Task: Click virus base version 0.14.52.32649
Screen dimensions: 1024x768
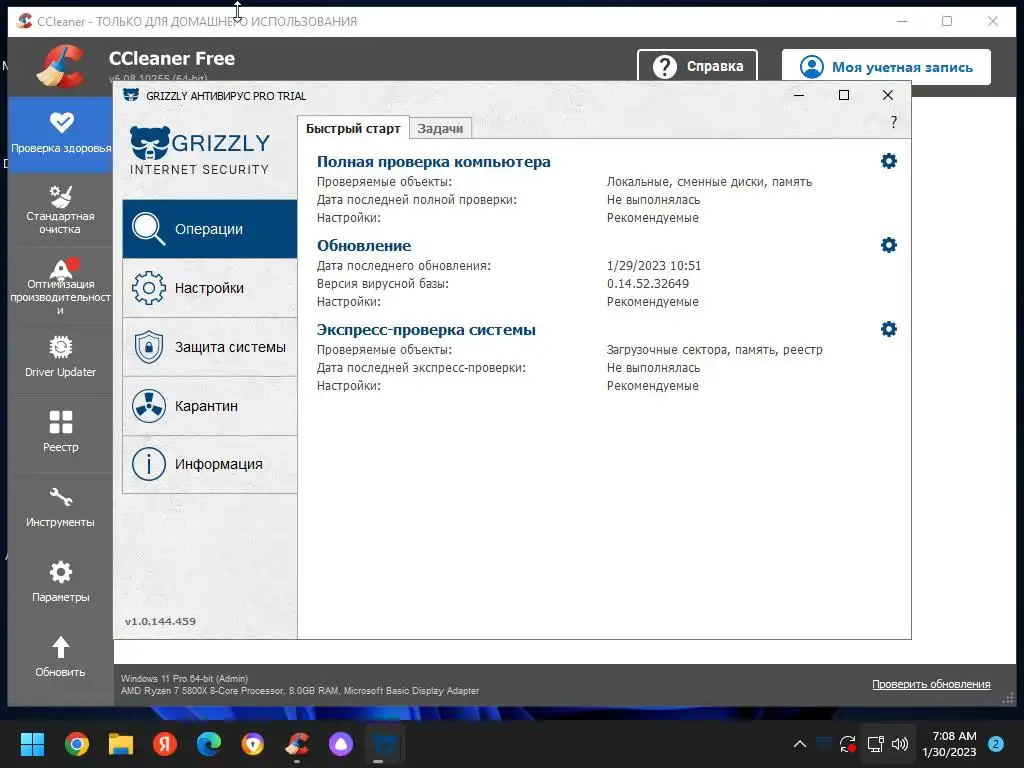Action: point(648,284)
